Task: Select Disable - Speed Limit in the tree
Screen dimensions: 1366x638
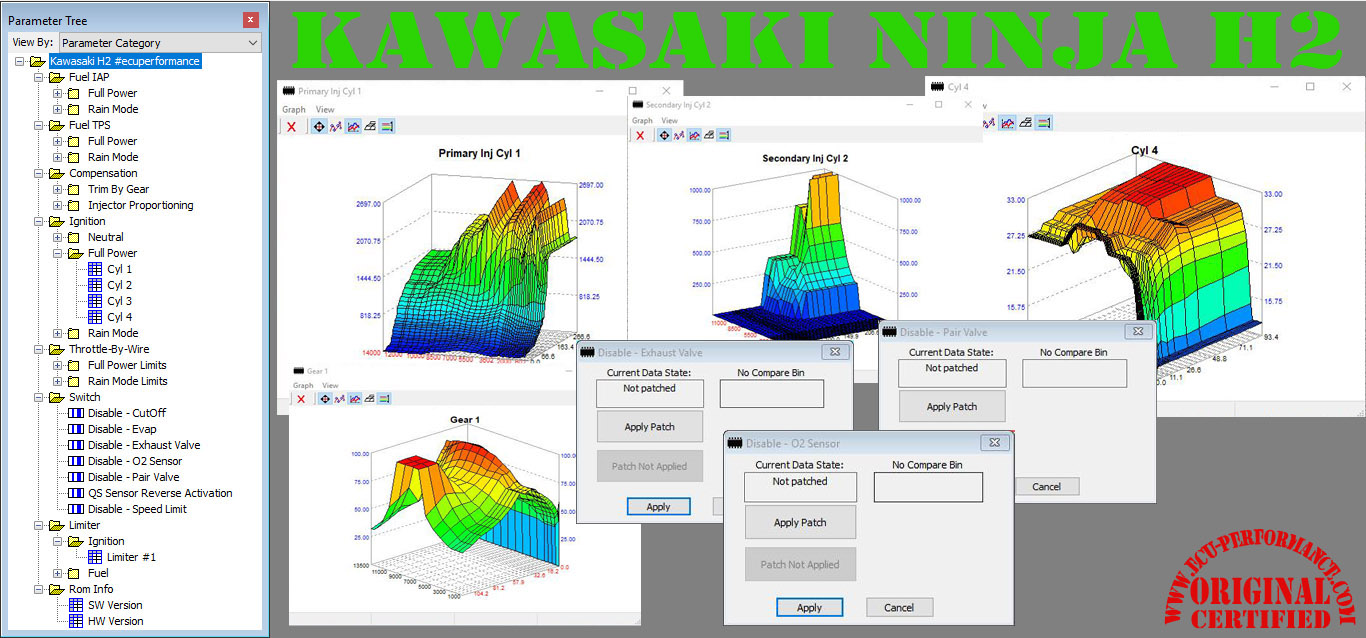Action: 137,509
